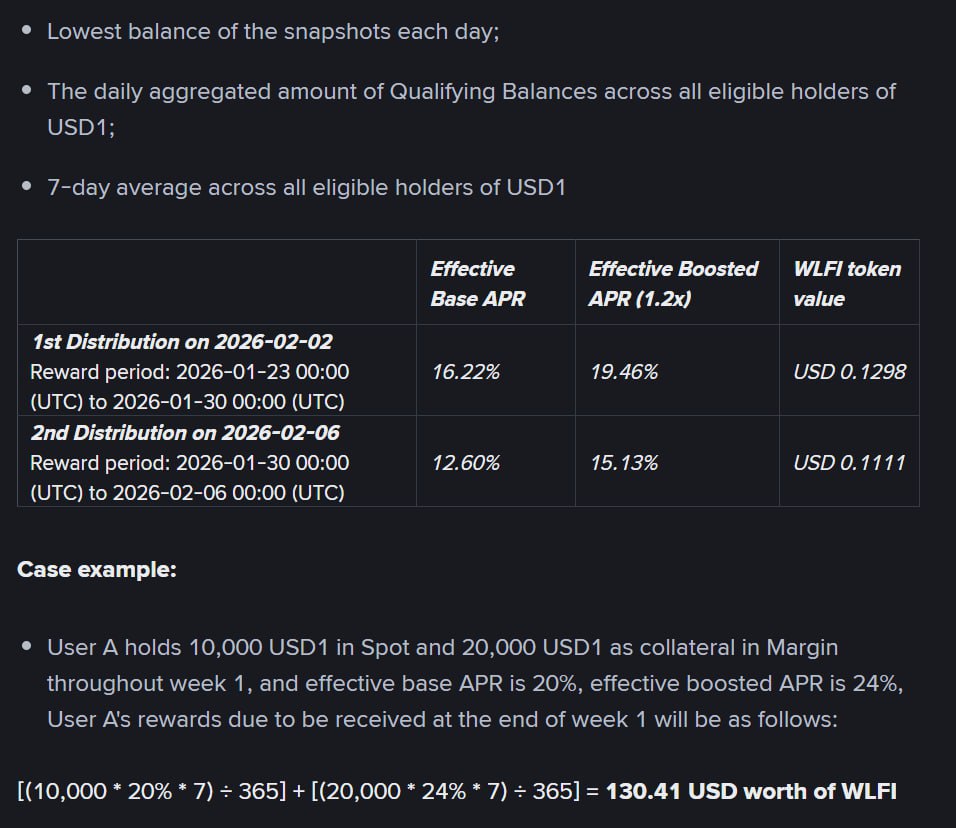
Task: Click the 'Case example:' heading
Action: [97, 570]
